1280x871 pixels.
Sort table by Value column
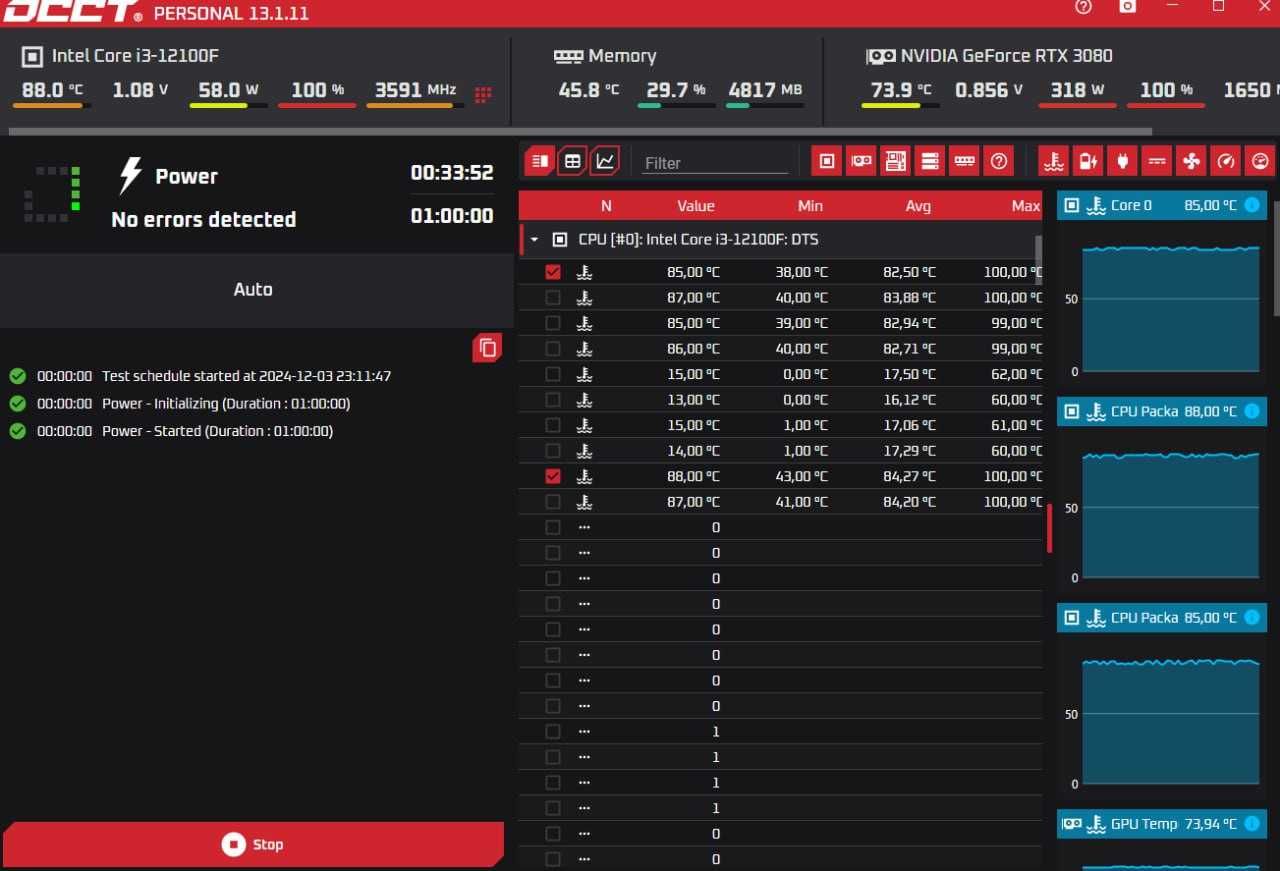(696, 206)
